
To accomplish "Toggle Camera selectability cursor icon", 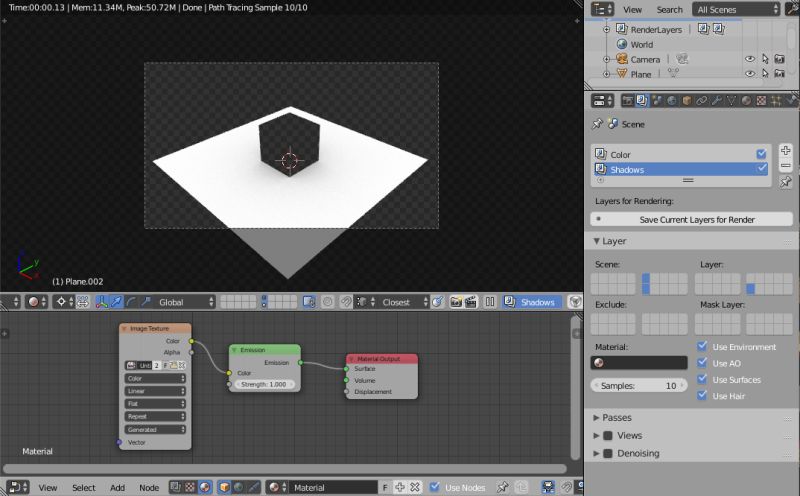I will tap(765, 59).
